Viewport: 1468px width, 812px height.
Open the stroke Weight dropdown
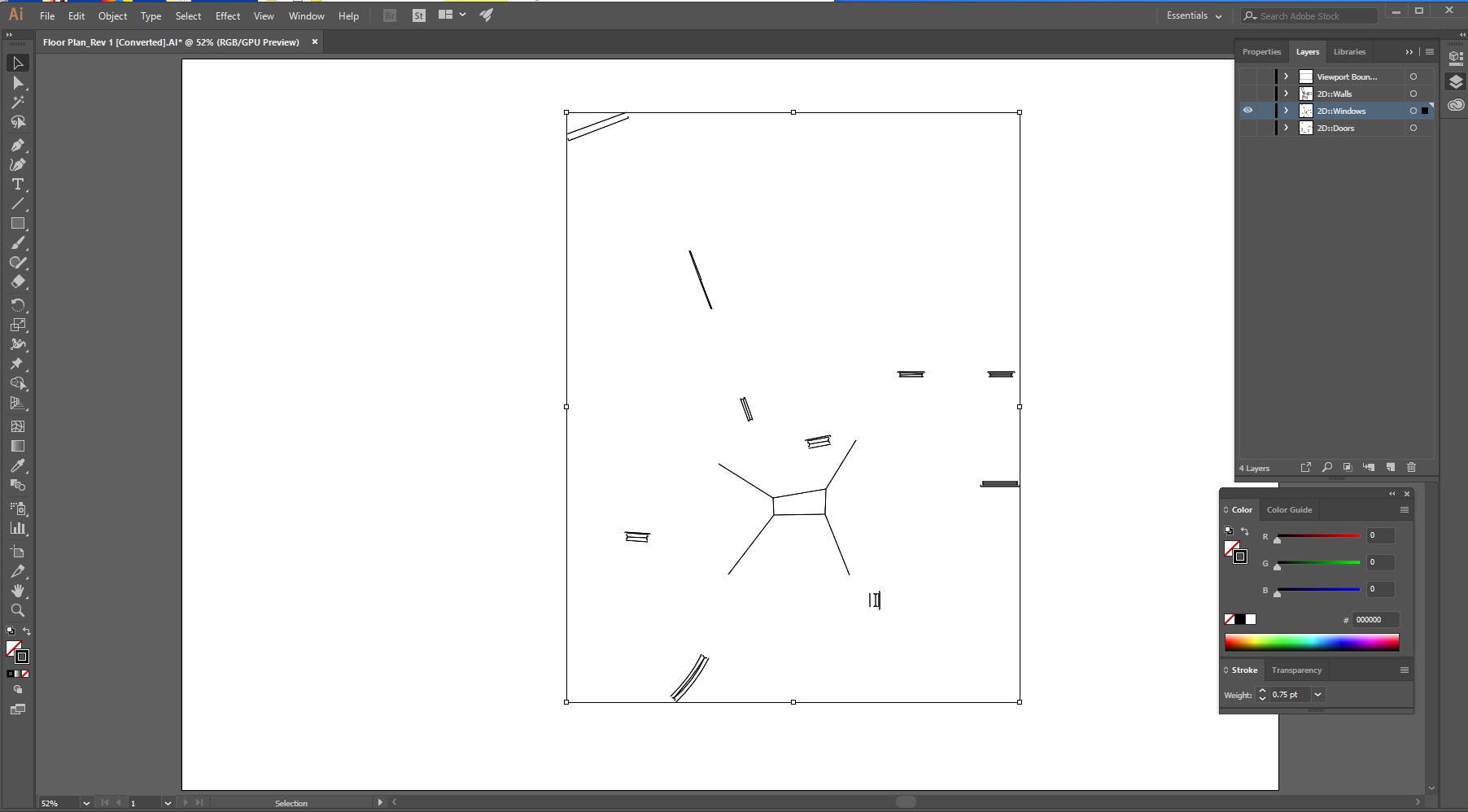tap(1317, 695)
